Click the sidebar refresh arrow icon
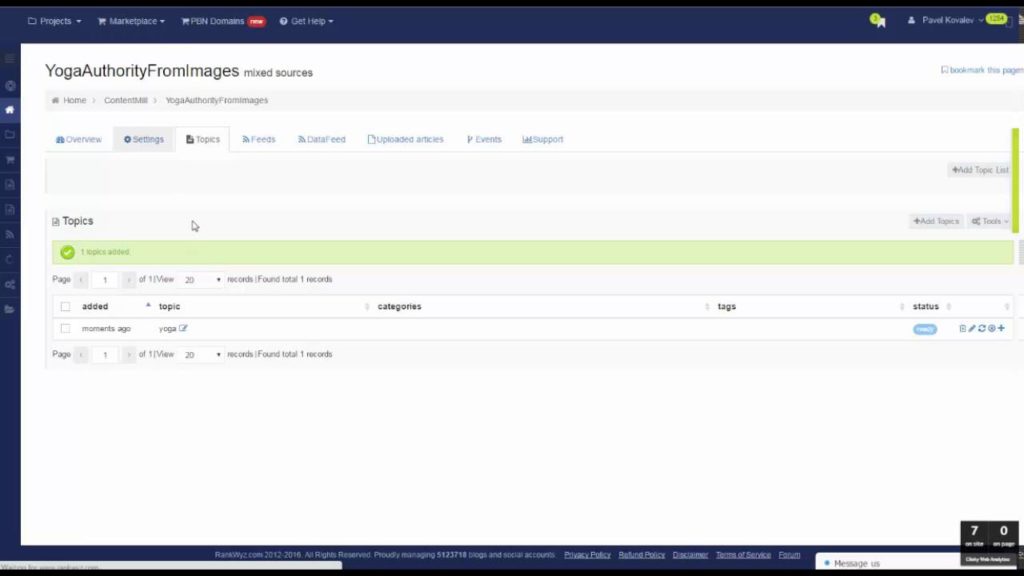The height and width of the screenshot is (576, 1024). pos(10,259)
